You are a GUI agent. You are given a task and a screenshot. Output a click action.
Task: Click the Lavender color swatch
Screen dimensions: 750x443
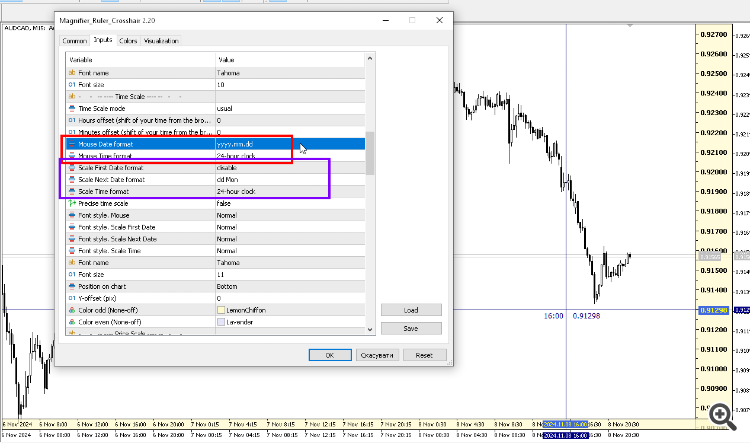221,322
